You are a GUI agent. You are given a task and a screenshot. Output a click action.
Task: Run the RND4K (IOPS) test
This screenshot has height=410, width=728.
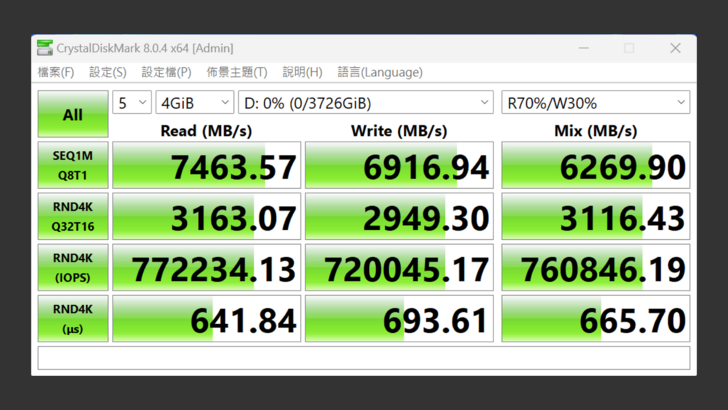coord(73,267)
